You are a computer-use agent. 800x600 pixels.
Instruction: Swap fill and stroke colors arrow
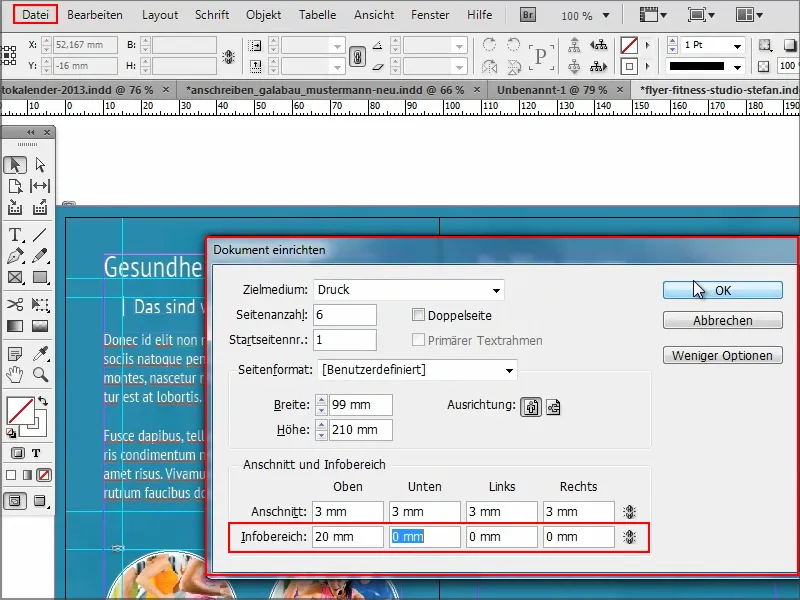(43, 402)
